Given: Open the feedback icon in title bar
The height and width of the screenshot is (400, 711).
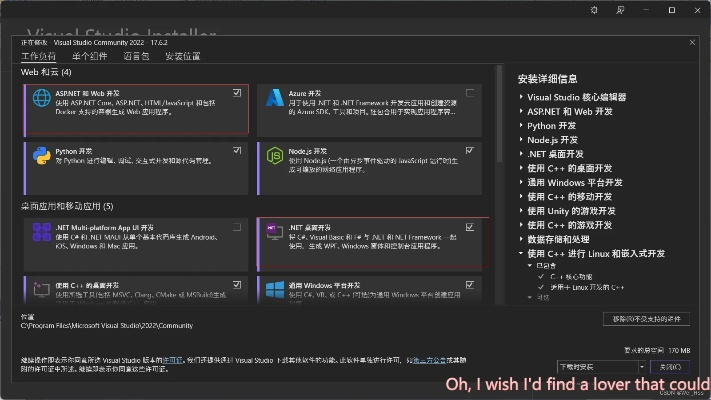Looking at the screenshot, I should pyautogui.click(x=620, y=10).
